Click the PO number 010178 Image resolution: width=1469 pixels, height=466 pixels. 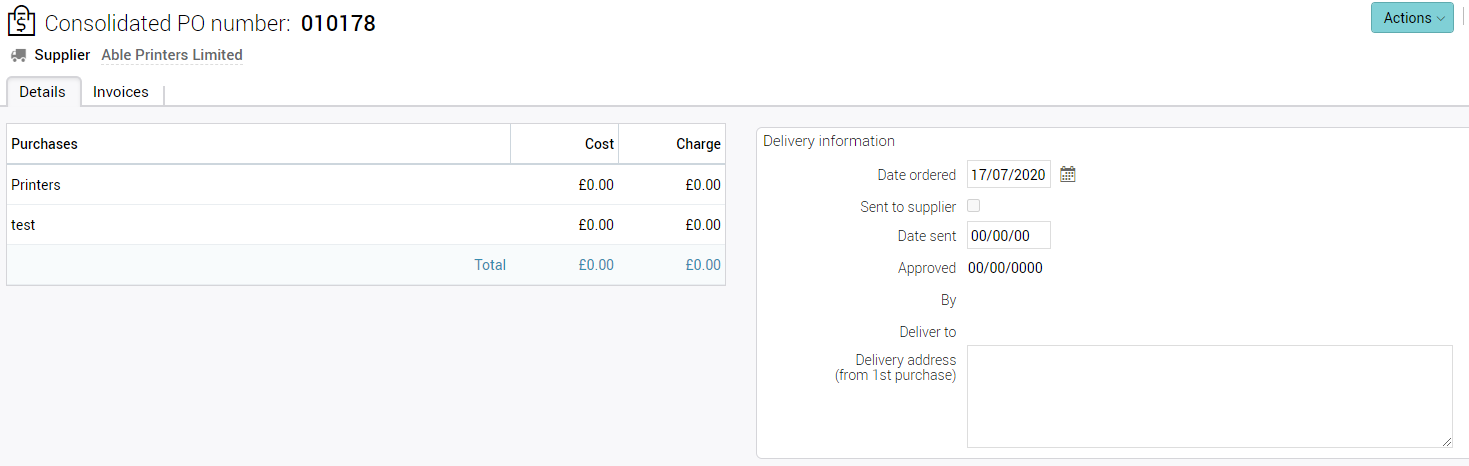click(x=338, y=23)
